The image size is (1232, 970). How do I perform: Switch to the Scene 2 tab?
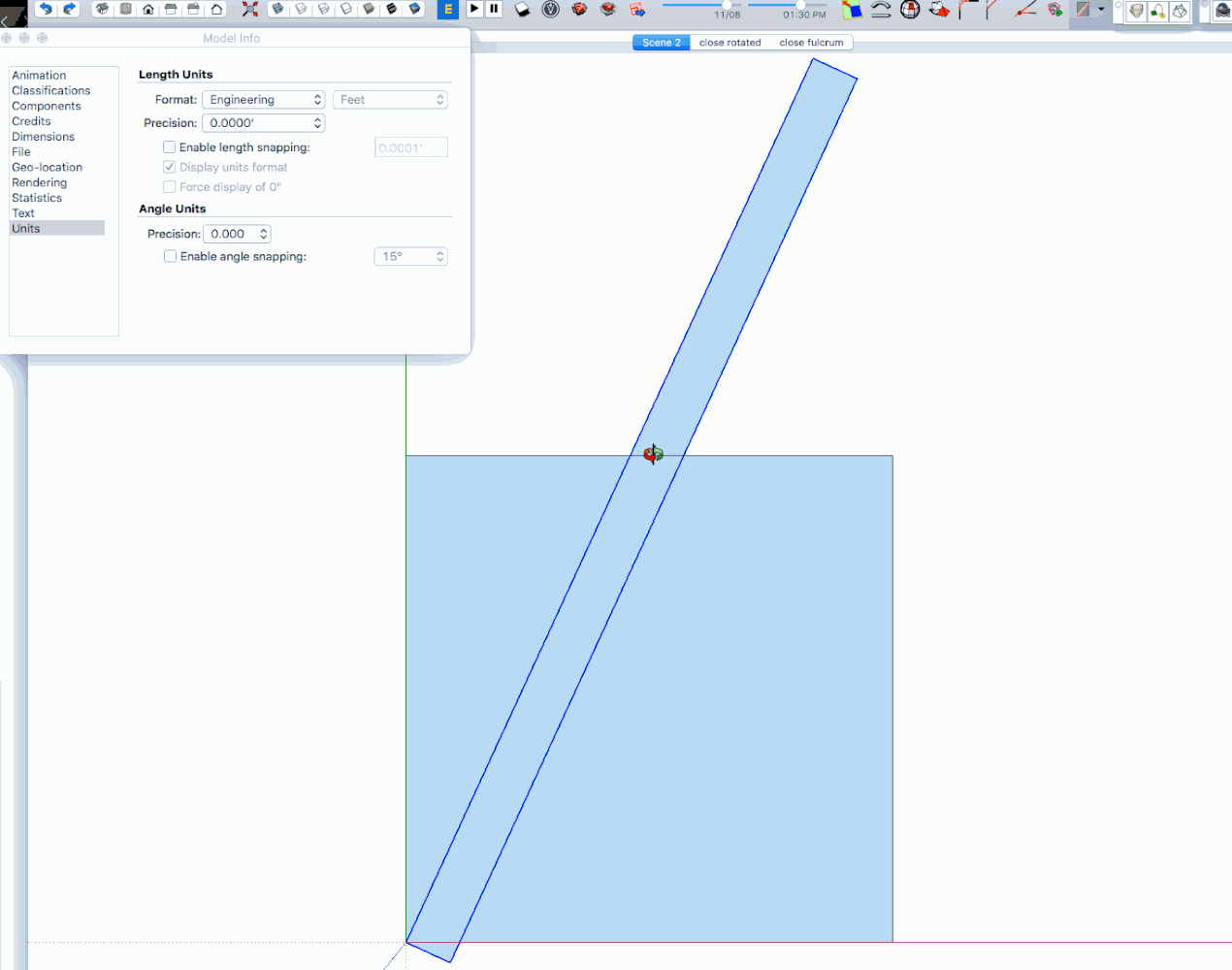[x=661, y=42]
